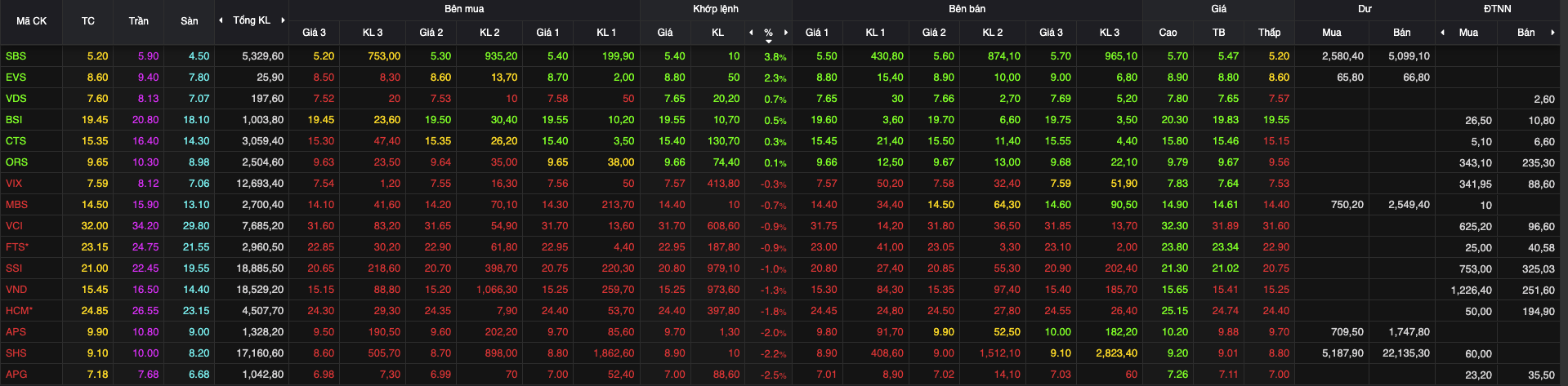Select the SBS stock symbol

[x=16, y=56]
